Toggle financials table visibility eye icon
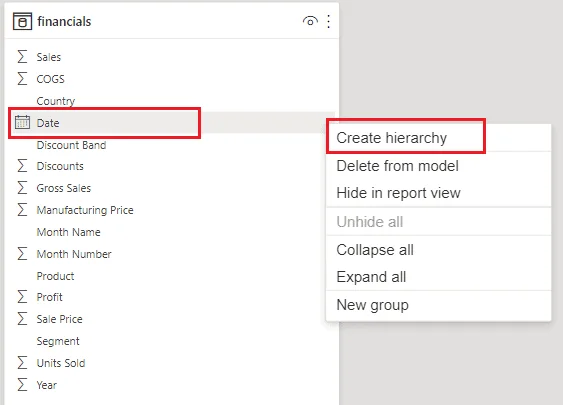Viewport: 563px width, 405px height. 310,22
